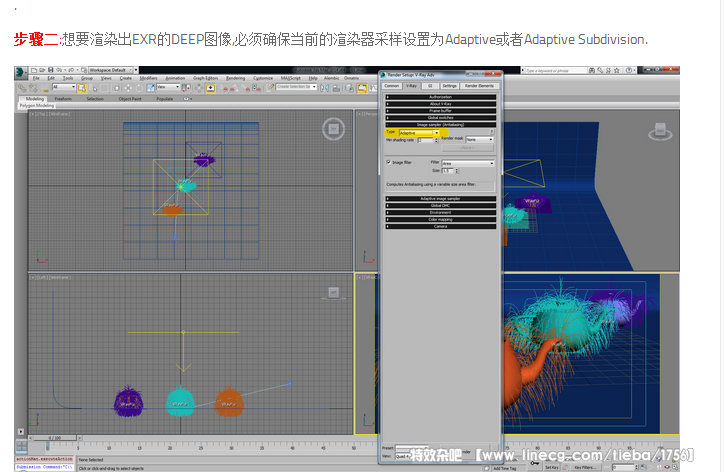Open the Workspace Default dropdown

point(111,70)
